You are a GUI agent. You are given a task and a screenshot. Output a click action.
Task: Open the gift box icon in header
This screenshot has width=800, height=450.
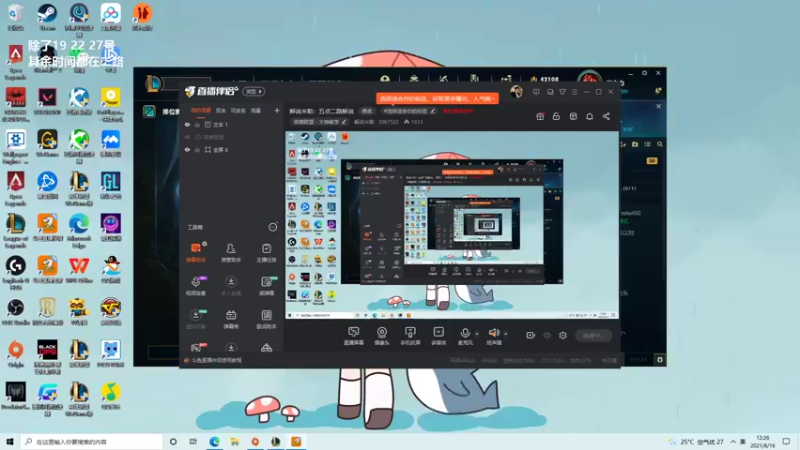click(540, 116)
